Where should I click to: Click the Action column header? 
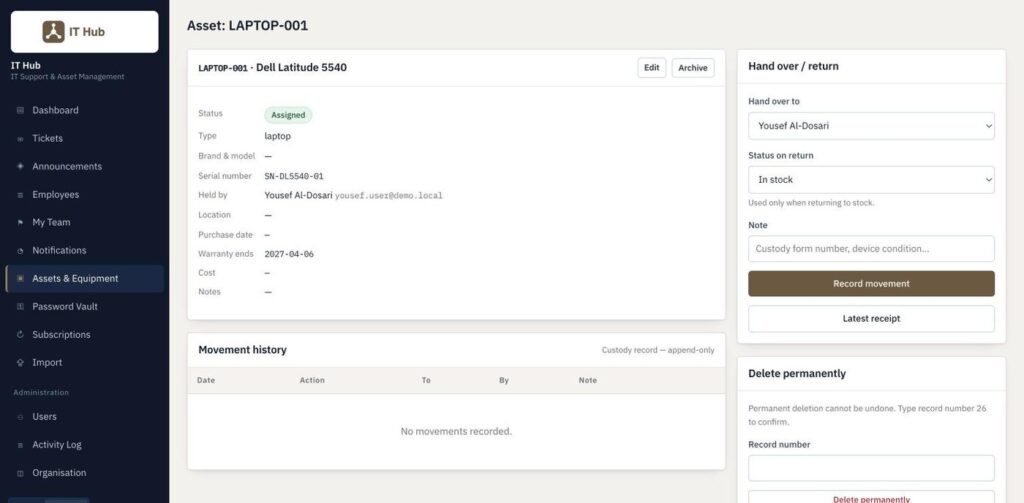tap(312, 380)
